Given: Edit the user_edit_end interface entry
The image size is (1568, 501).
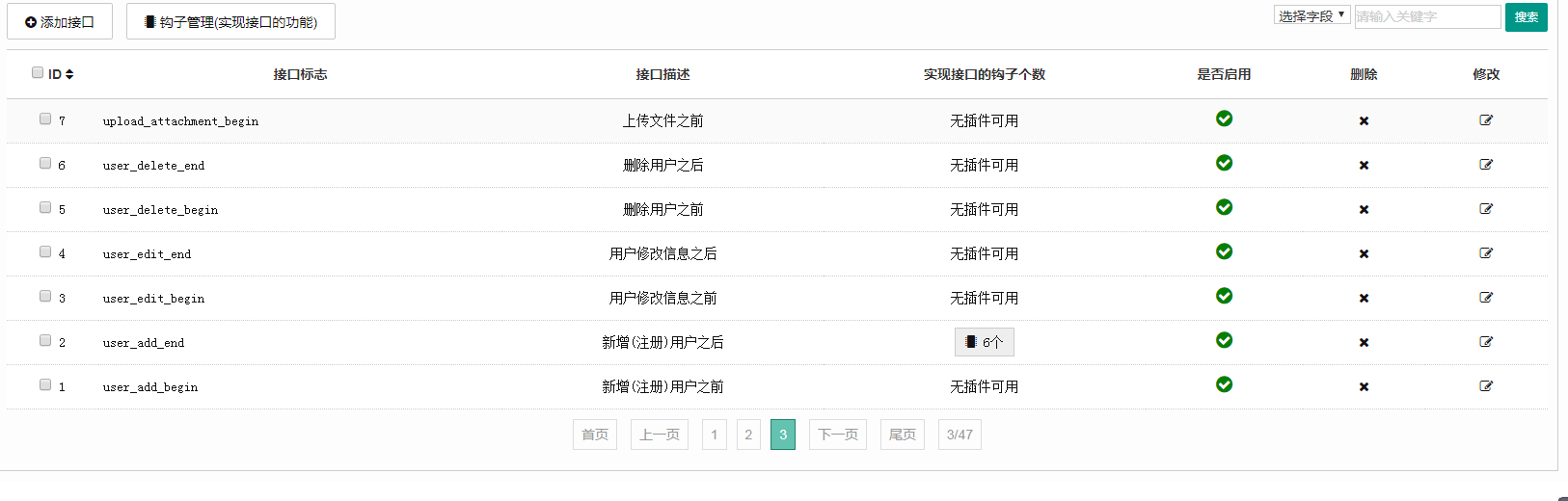Looking at the screenshot, I should (x=1486, y=253).
